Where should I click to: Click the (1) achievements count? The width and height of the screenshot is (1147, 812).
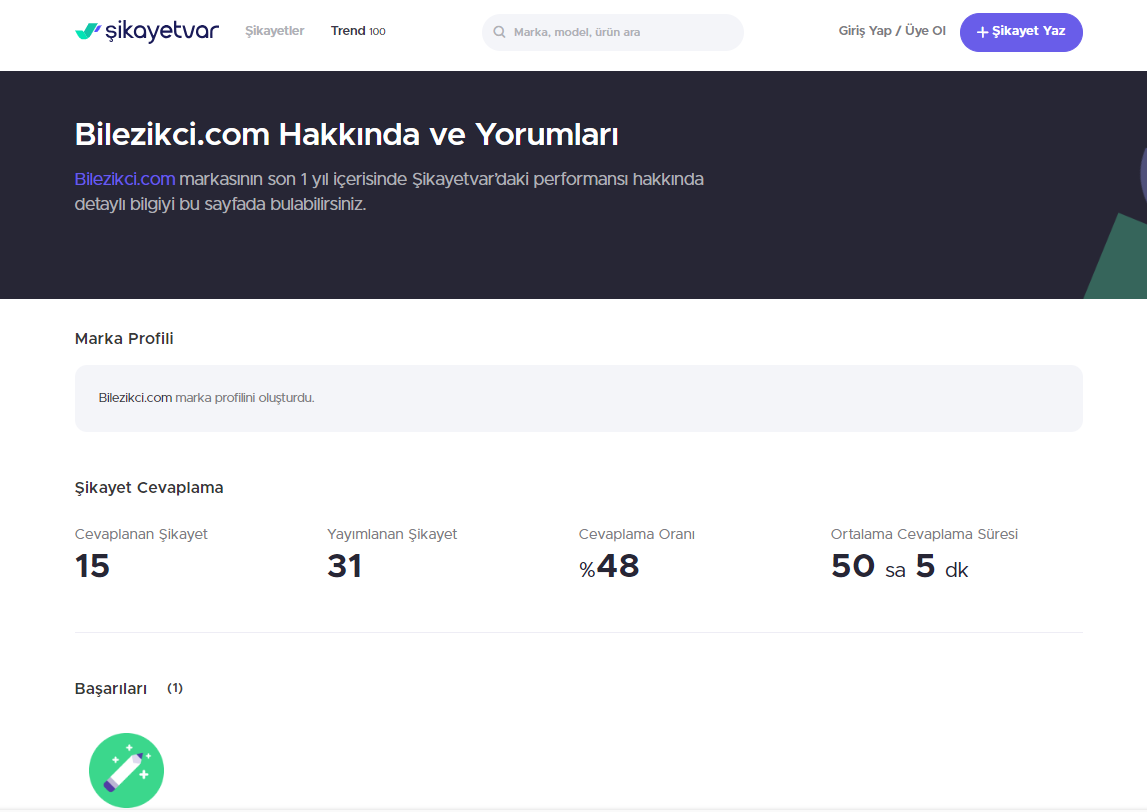pos(175,688)
